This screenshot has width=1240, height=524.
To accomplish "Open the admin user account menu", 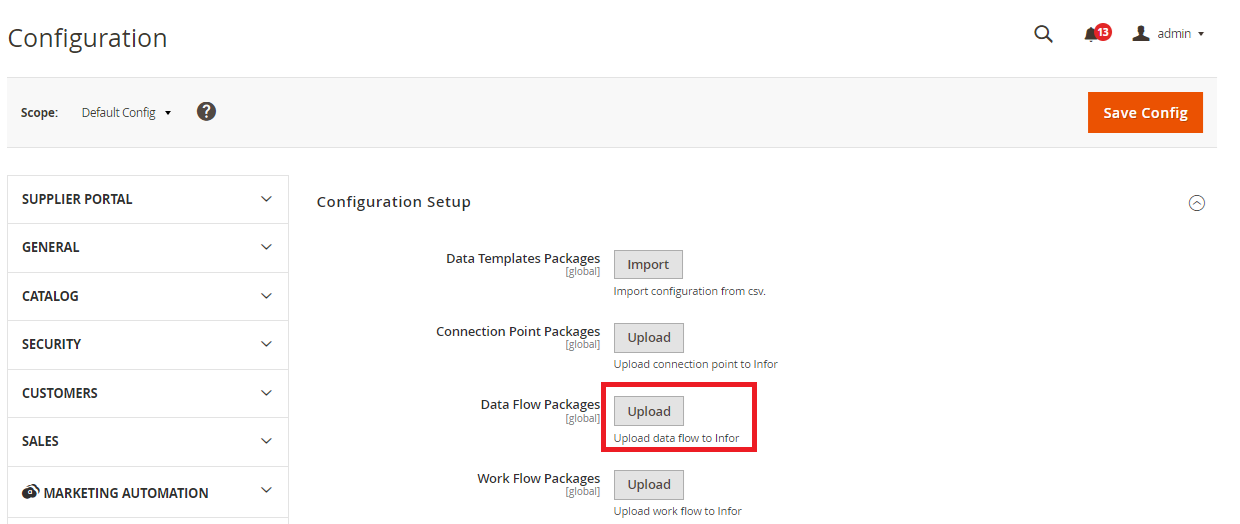I will tap(1168, 34).
